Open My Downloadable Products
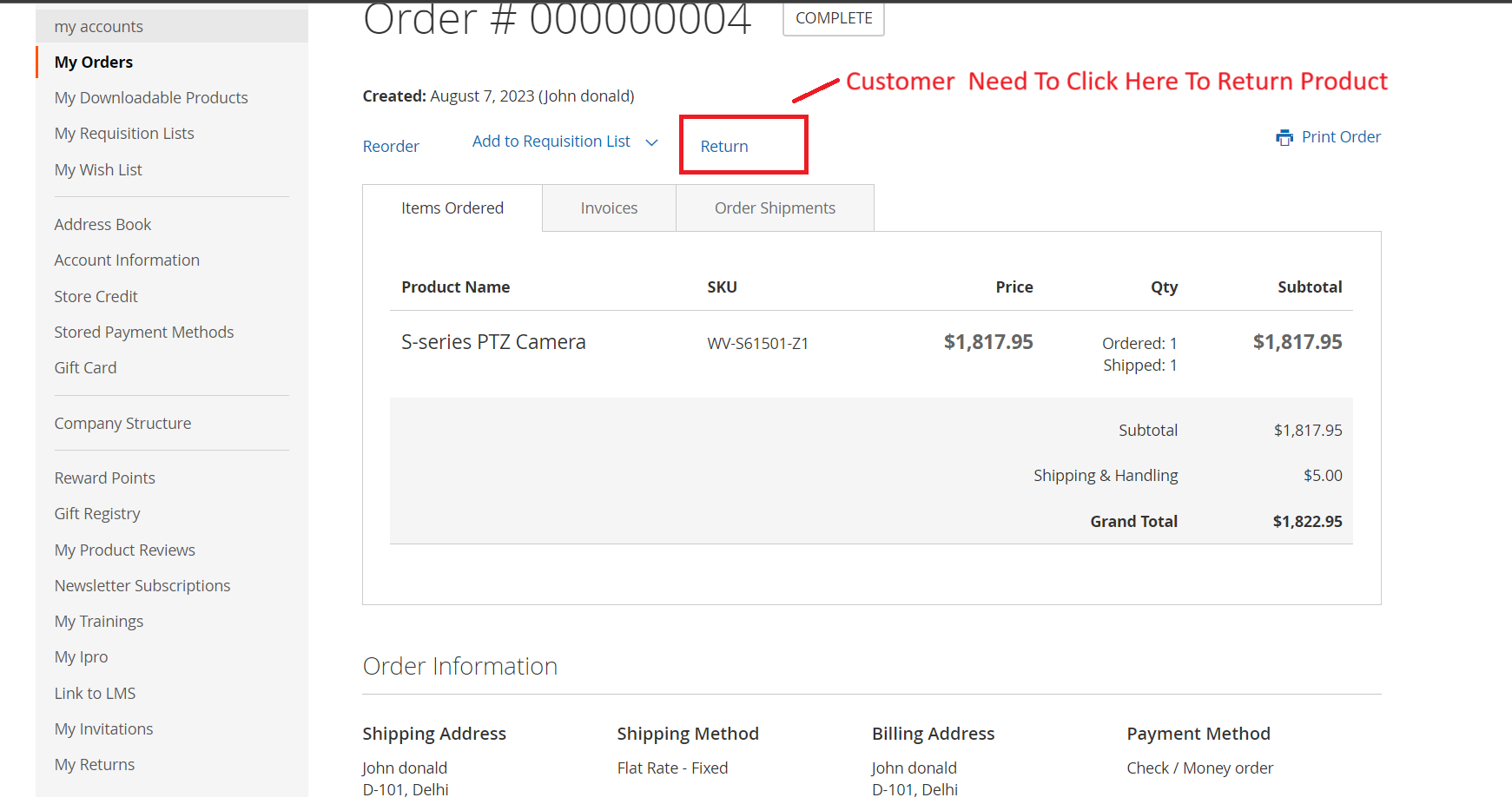Image resolution: width=1512 pixels, height=804 pixels. coord(151,98)
